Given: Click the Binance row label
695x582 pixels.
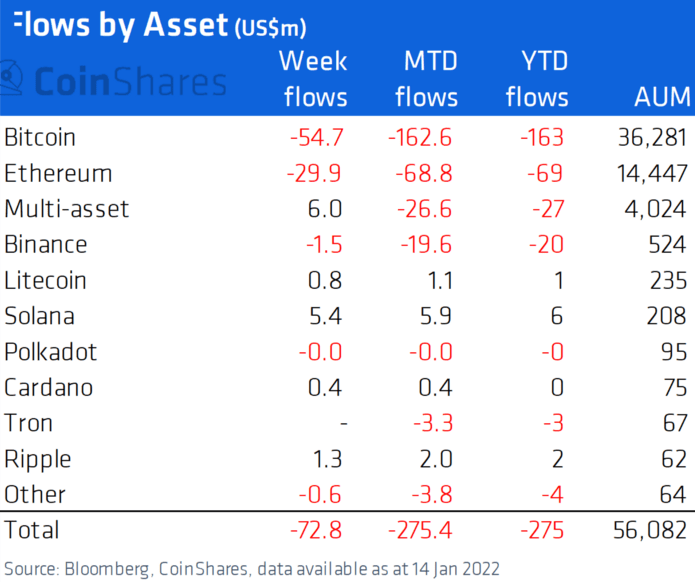Looking at the screenshot, I should 46,245.
